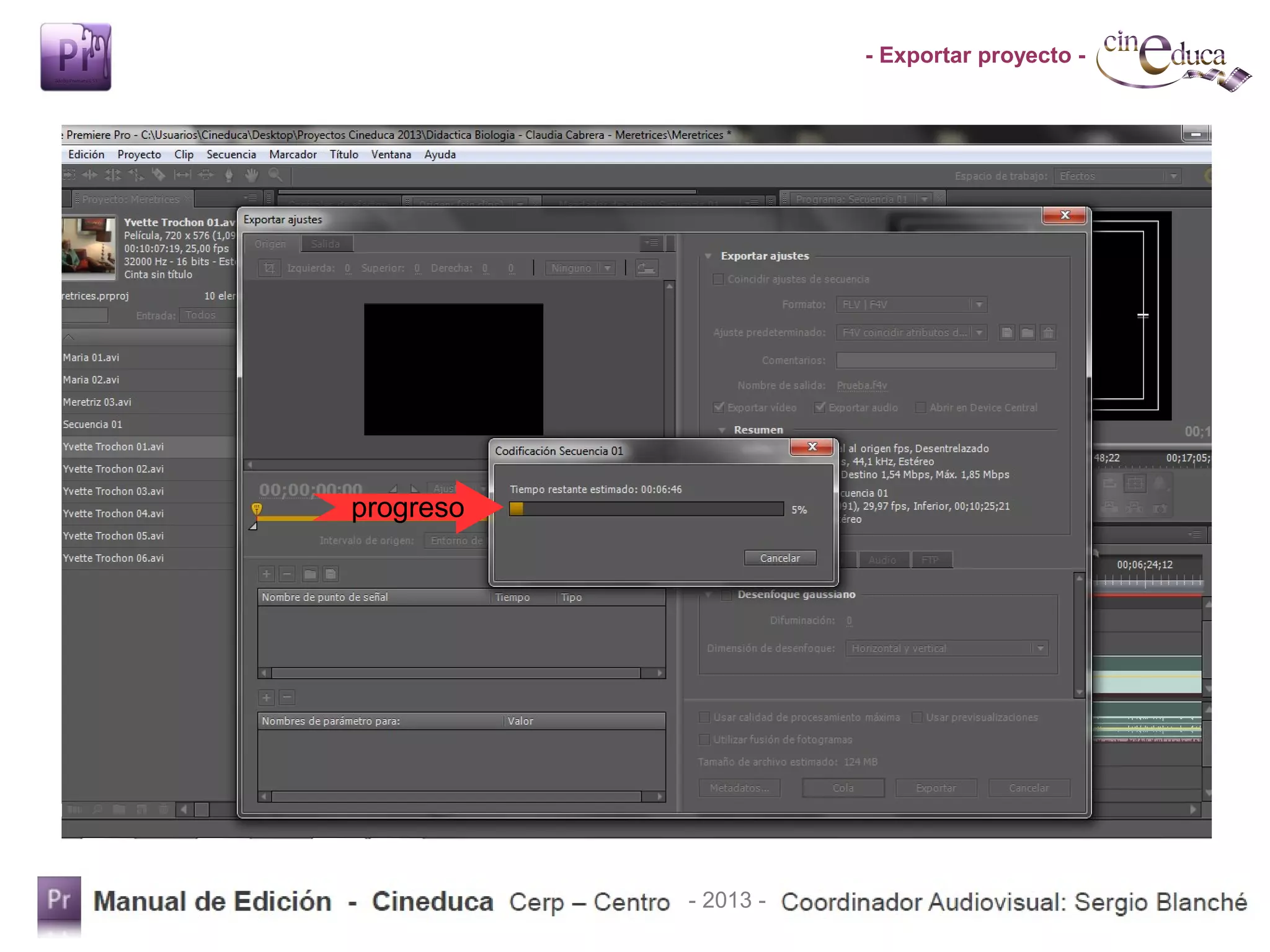This screenshot has height=952, width=1270.
Task: Click the delete preset trash icon
Action: coord(1048,333)
